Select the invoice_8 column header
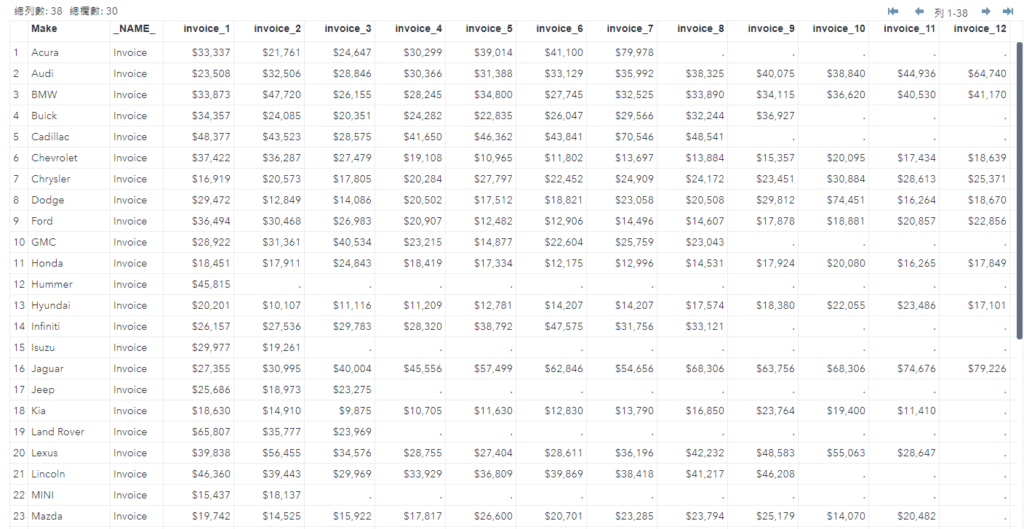Screen dimensions: 1024x529 tap(700, 29)
